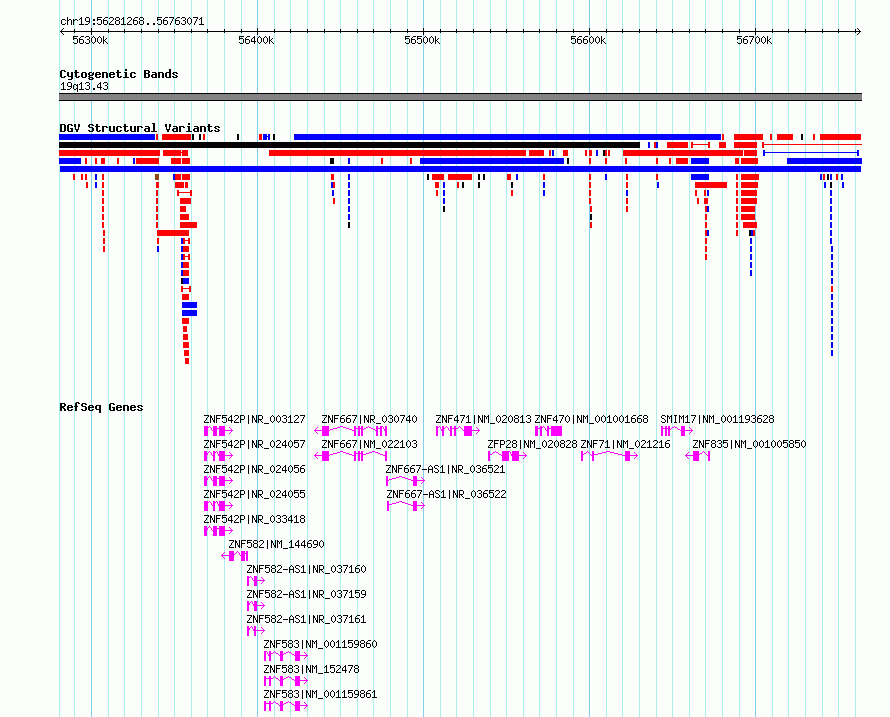The width and height of the screenshot is (890, 717).
Task: Click the 56500k ruler tick label
Action: point(422,40)
